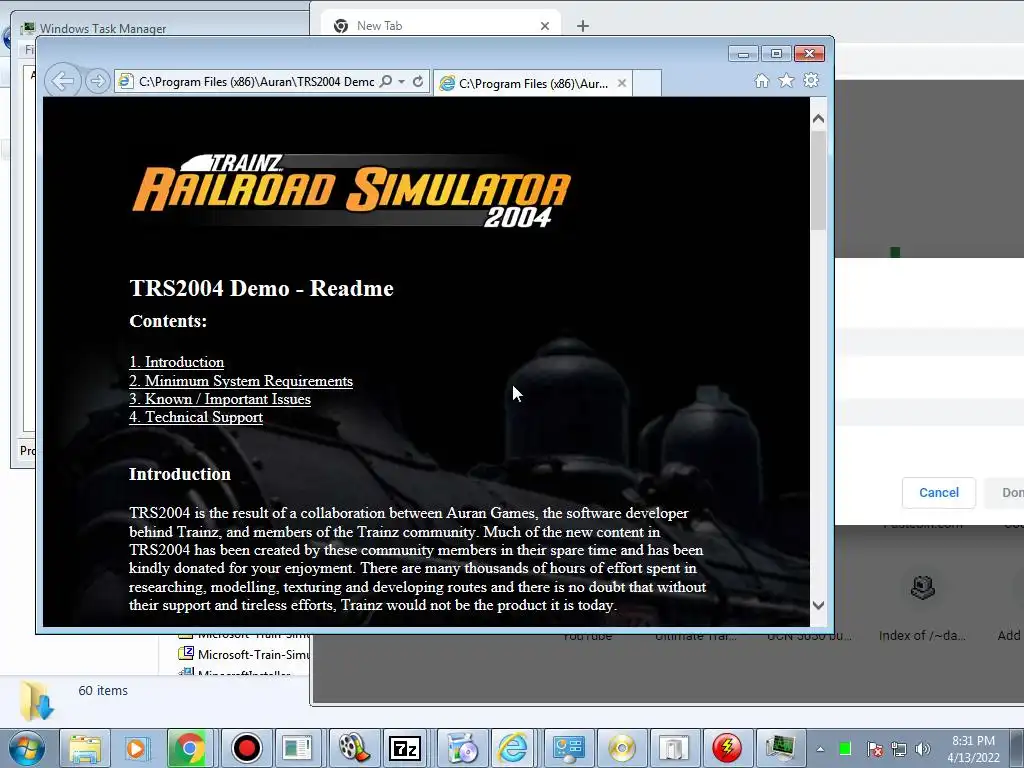Switch to Google Chrome on the taskbar
This screenshot has height=768, width=1024.
[x=189, y=748]
